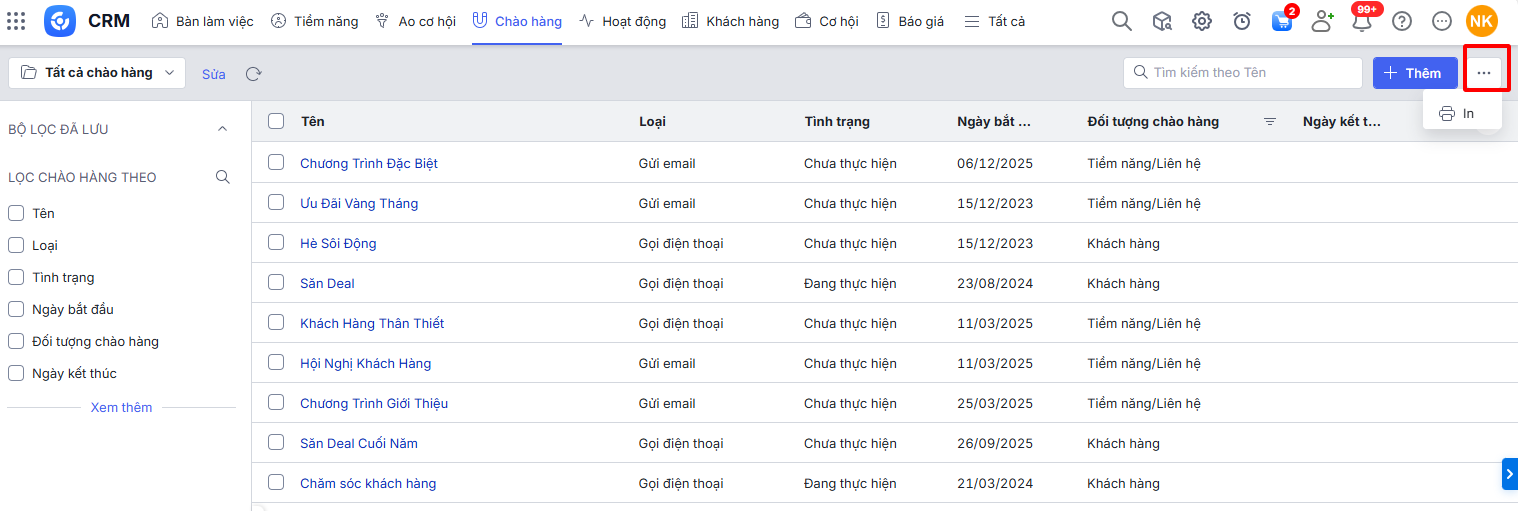Screen dimensions: 1518x511
Task: Open the app launcher grid icon
Action: pyautogui.click(x=16, y=21)
